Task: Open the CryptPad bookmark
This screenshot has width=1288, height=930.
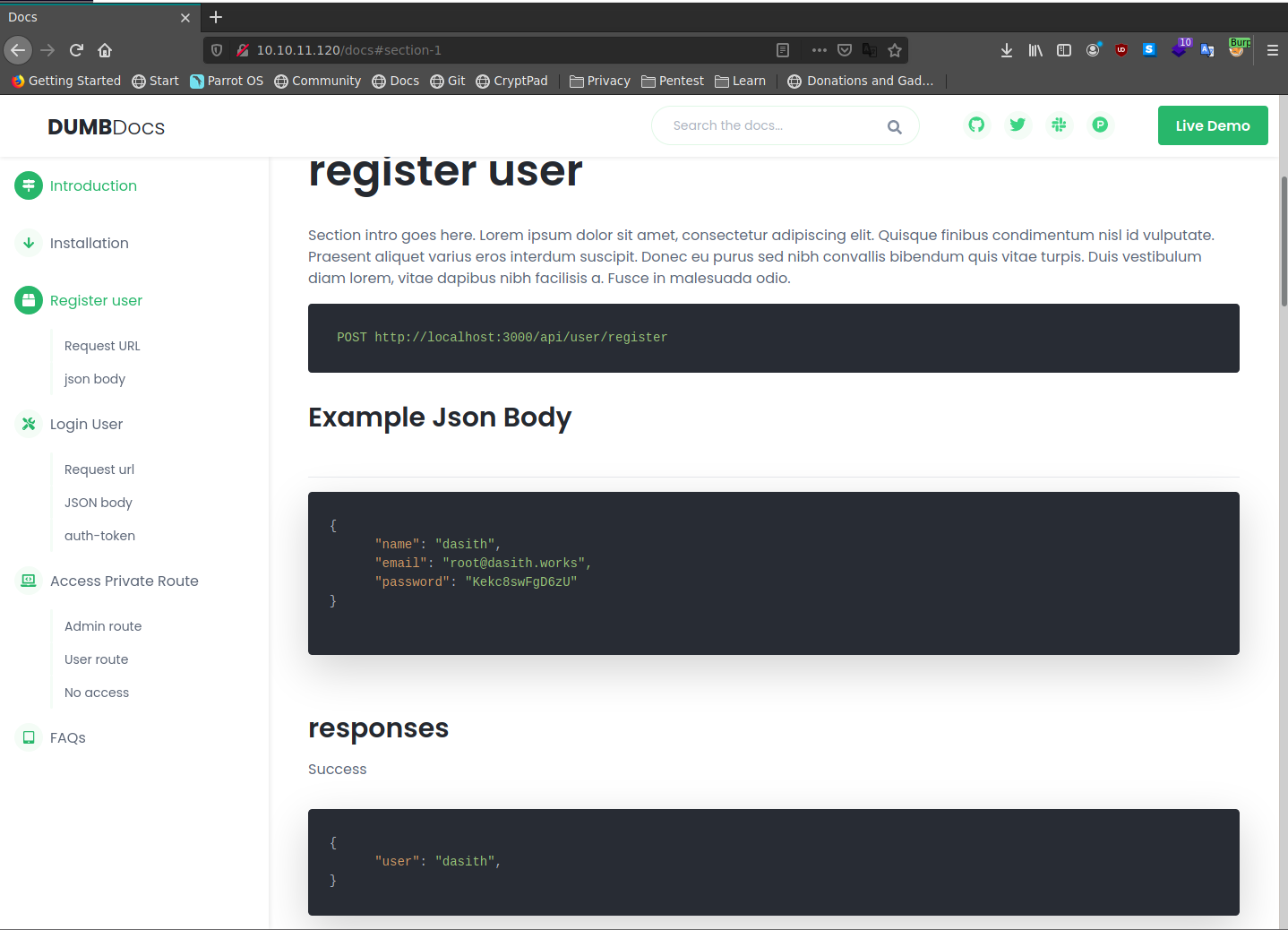Action: 512,81
